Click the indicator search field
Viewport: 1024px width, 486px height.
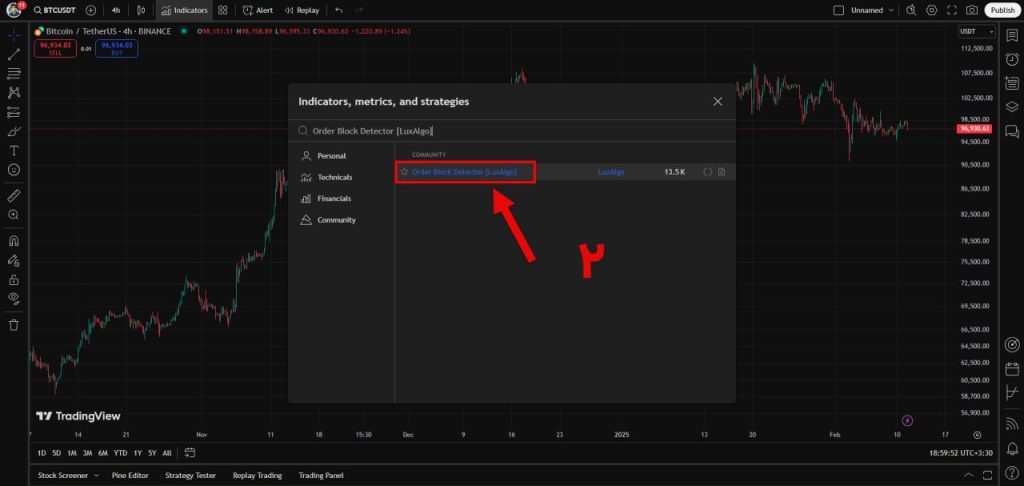pyautogui.click(x=512, y=131)
